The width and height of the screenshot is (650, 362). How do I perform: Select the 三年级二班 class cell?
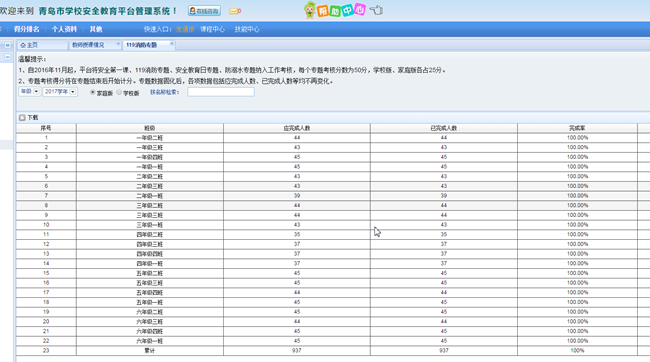coord(150,206)
